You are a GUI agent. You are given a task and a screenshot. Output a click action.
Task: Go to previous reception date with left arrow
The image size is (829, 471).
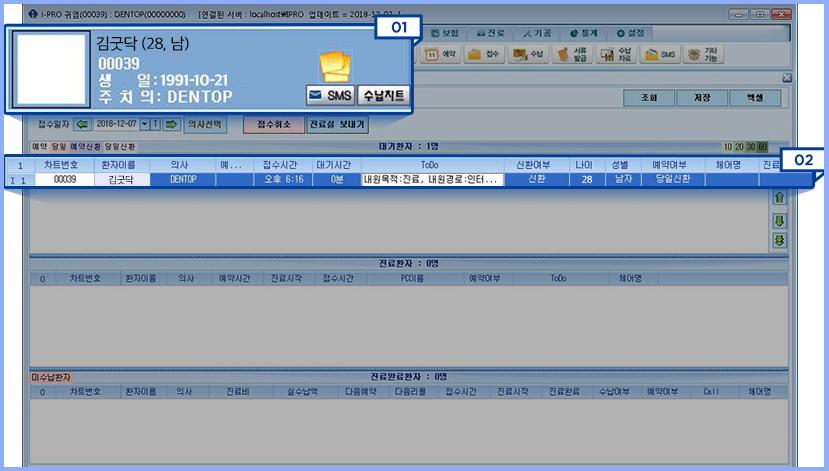click(x=82, y=124)
